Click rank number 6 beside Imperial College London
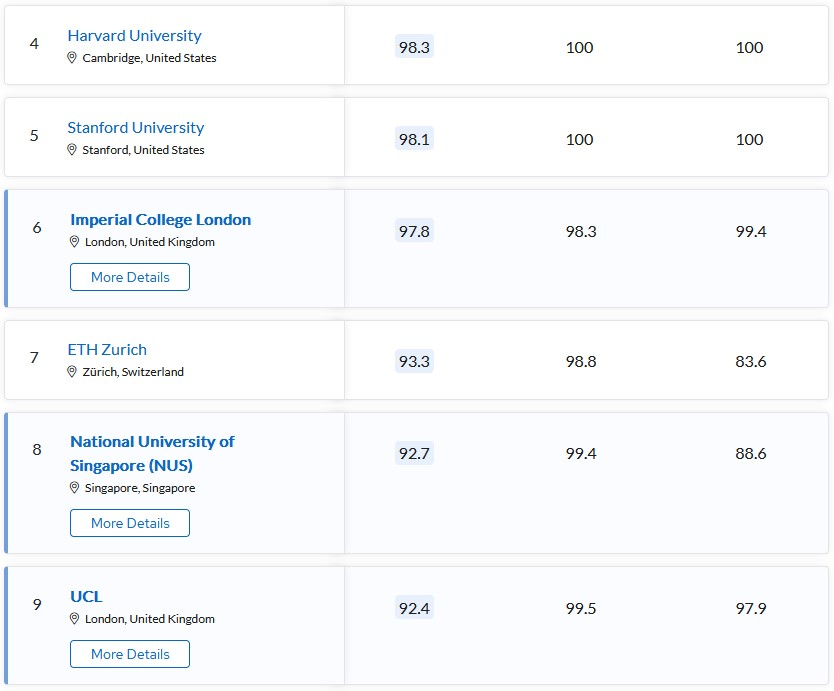The width and height of the screenshot is (834, 691). point(37,227)
